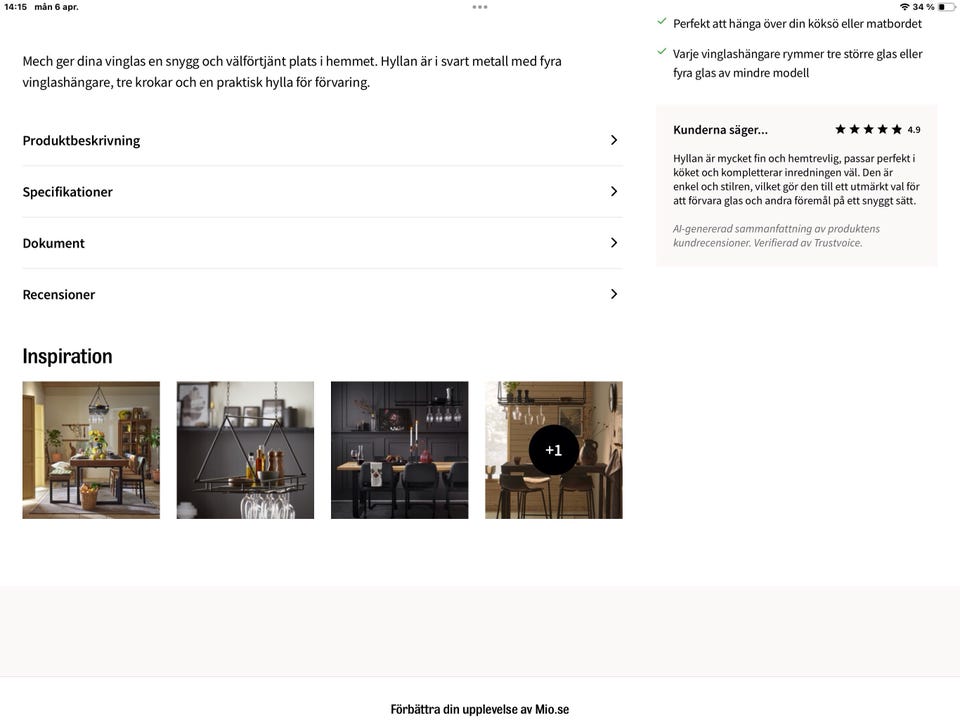Select the Recensioner row label
Image resolution: width=960 pixels, height=720 pixels.
coord(59,294)
